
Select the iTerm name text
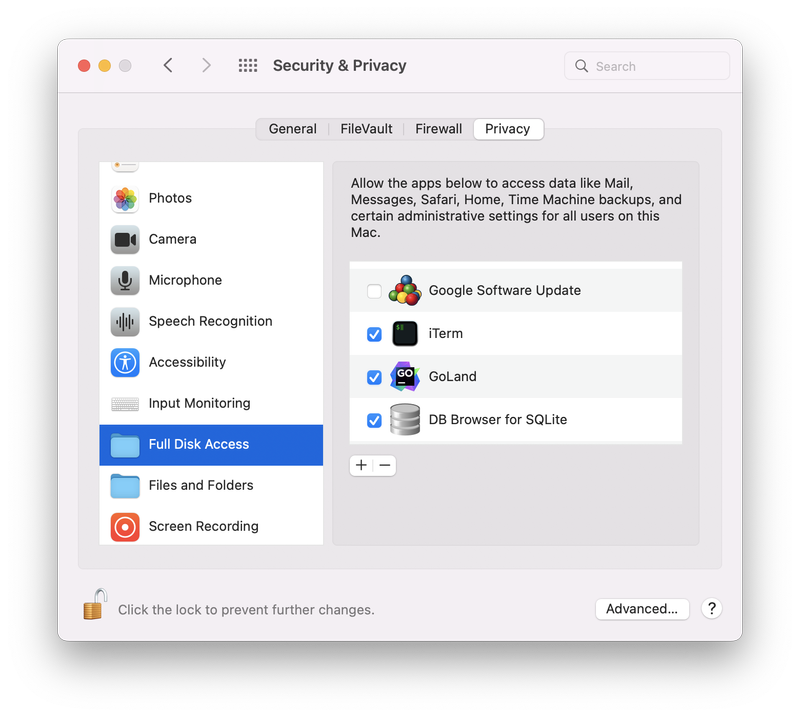coord(445,333)
